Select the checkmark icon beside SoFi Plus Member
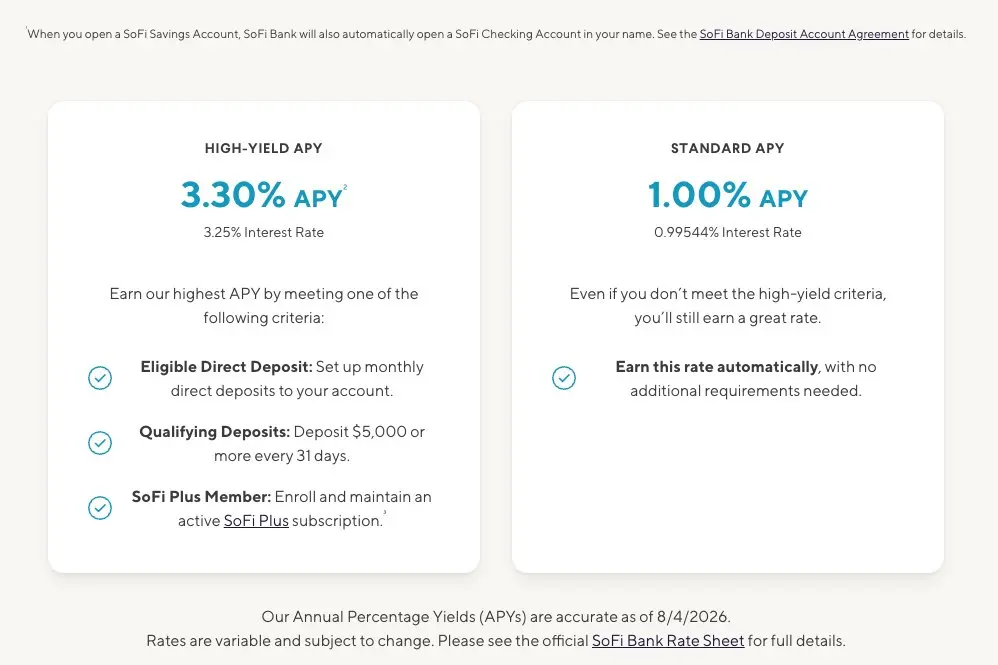998x665 pixels. pyautogui.click(x=100, y=508)
